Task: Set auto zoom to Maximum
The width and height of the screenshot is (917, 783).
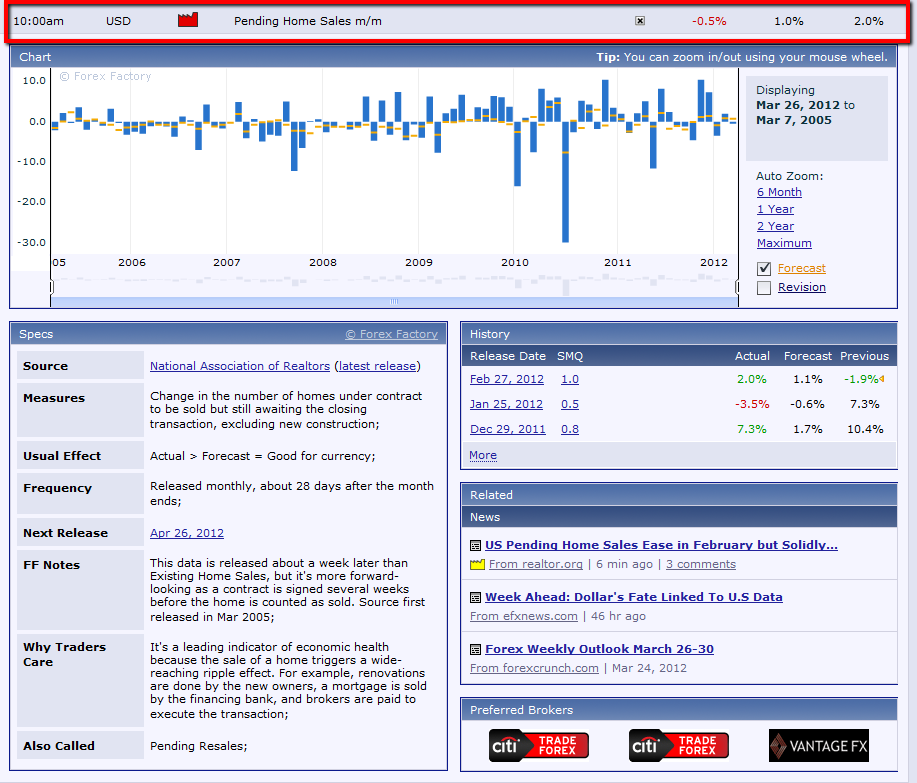Action: pos(784,243)
